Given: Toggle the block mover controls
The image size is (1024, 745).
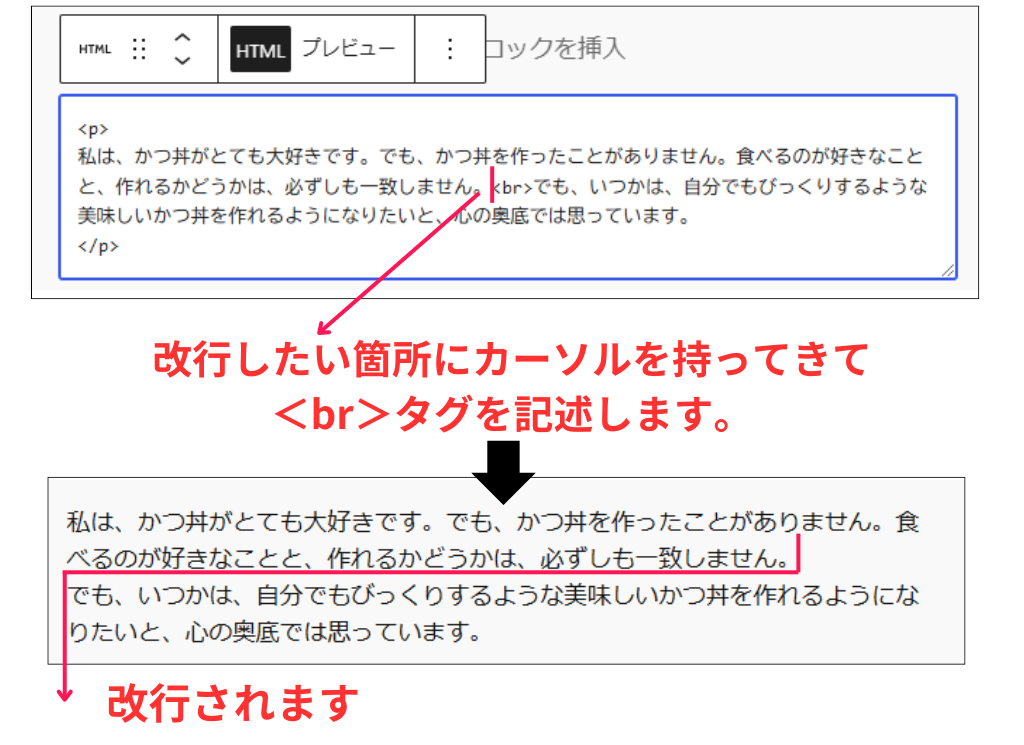Looking at the screenshot, I should pos(183,47).
